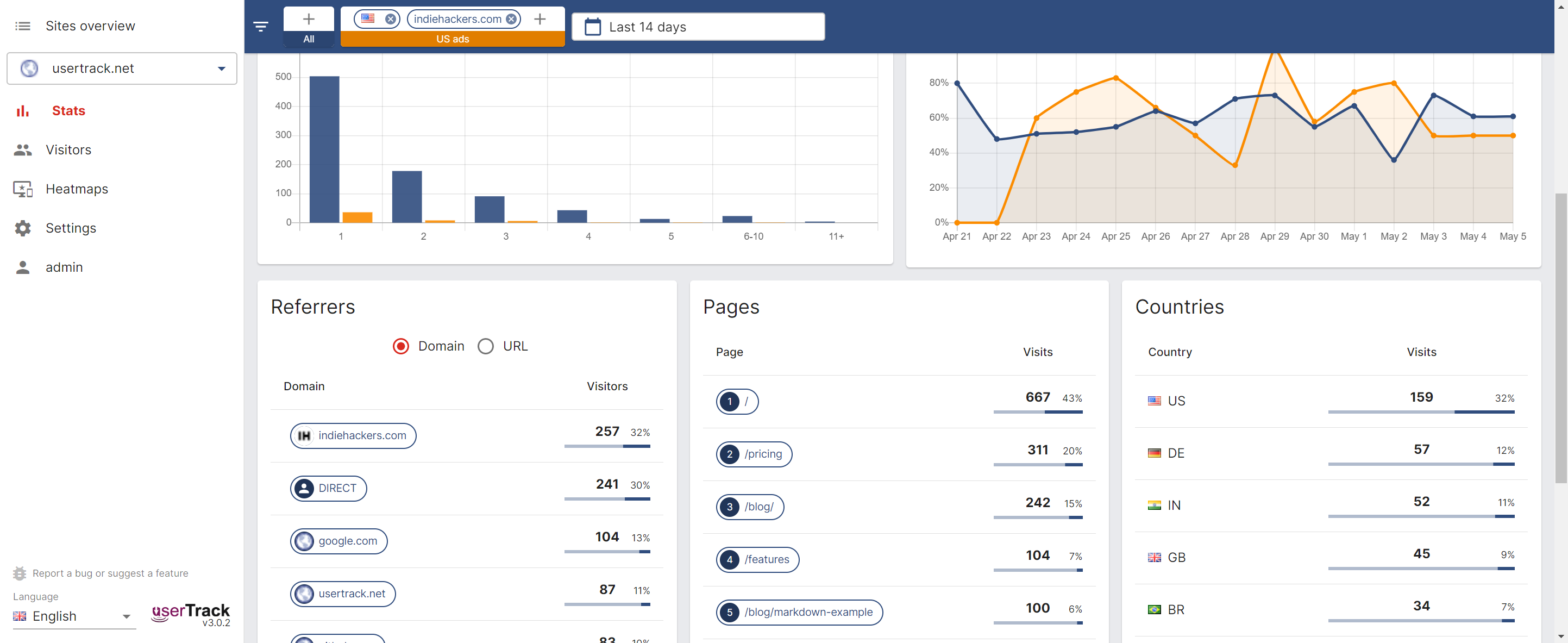This screenshot has width=1568, height=643.
Task: Click the Visitors column header in Referrers
Action: [607, 386]
